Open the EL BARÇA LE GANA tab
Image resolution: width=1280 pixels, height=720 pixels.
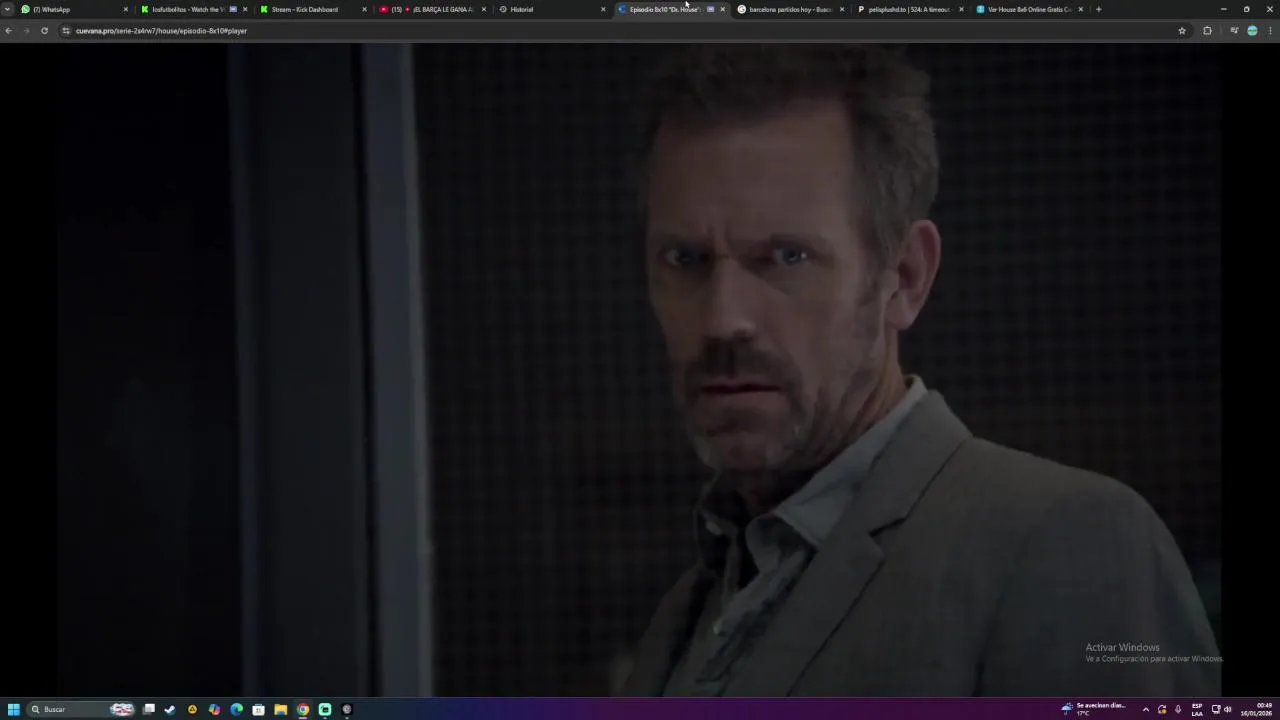pos(433,9)
